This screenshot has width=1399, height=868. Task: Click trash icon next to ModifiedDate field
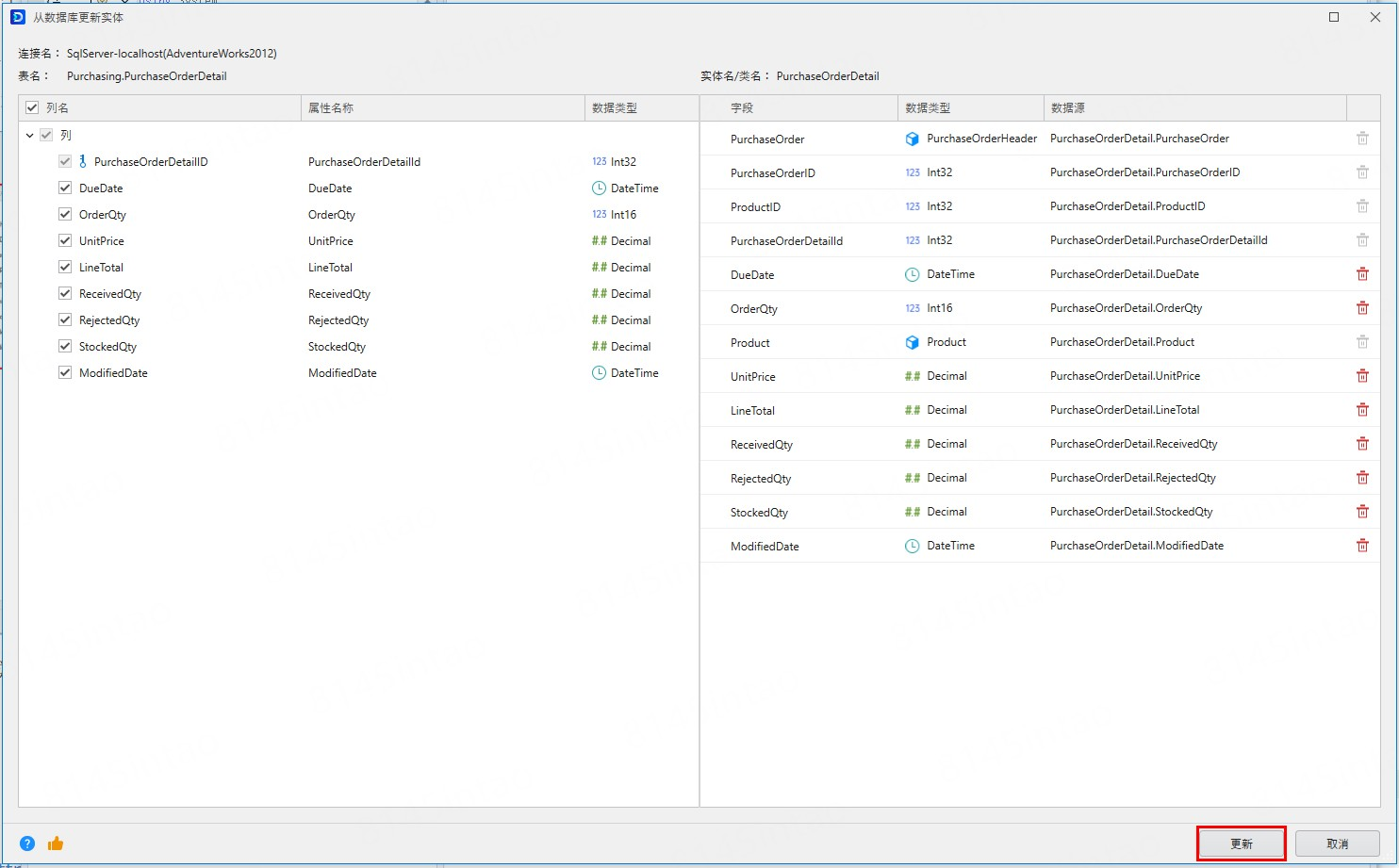[x=1362, y=546]
